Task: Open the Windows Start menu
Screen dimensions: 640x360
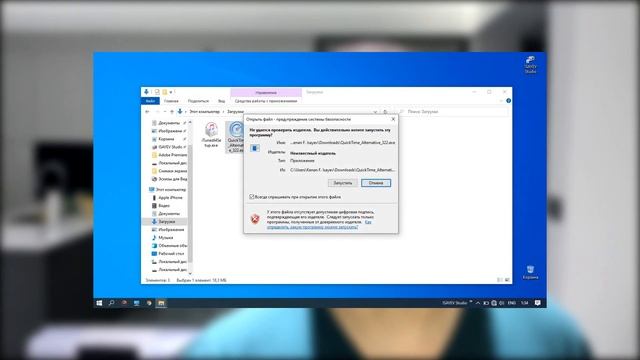Action: tap(99, 303)
